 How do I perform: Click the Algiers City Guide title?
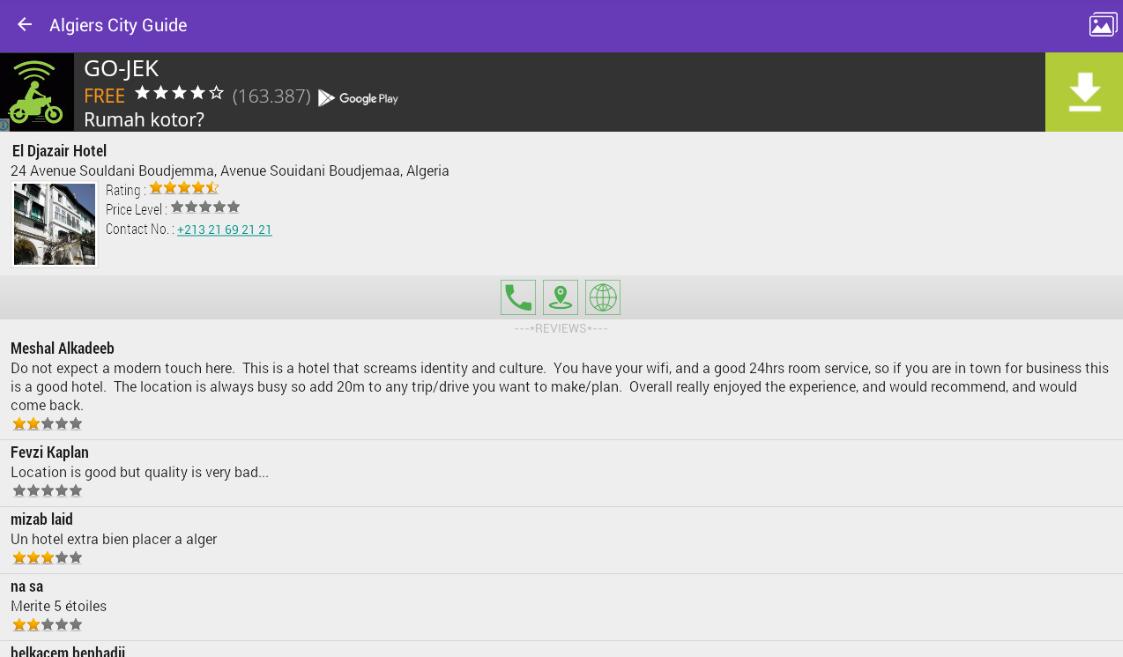point(118,25)
